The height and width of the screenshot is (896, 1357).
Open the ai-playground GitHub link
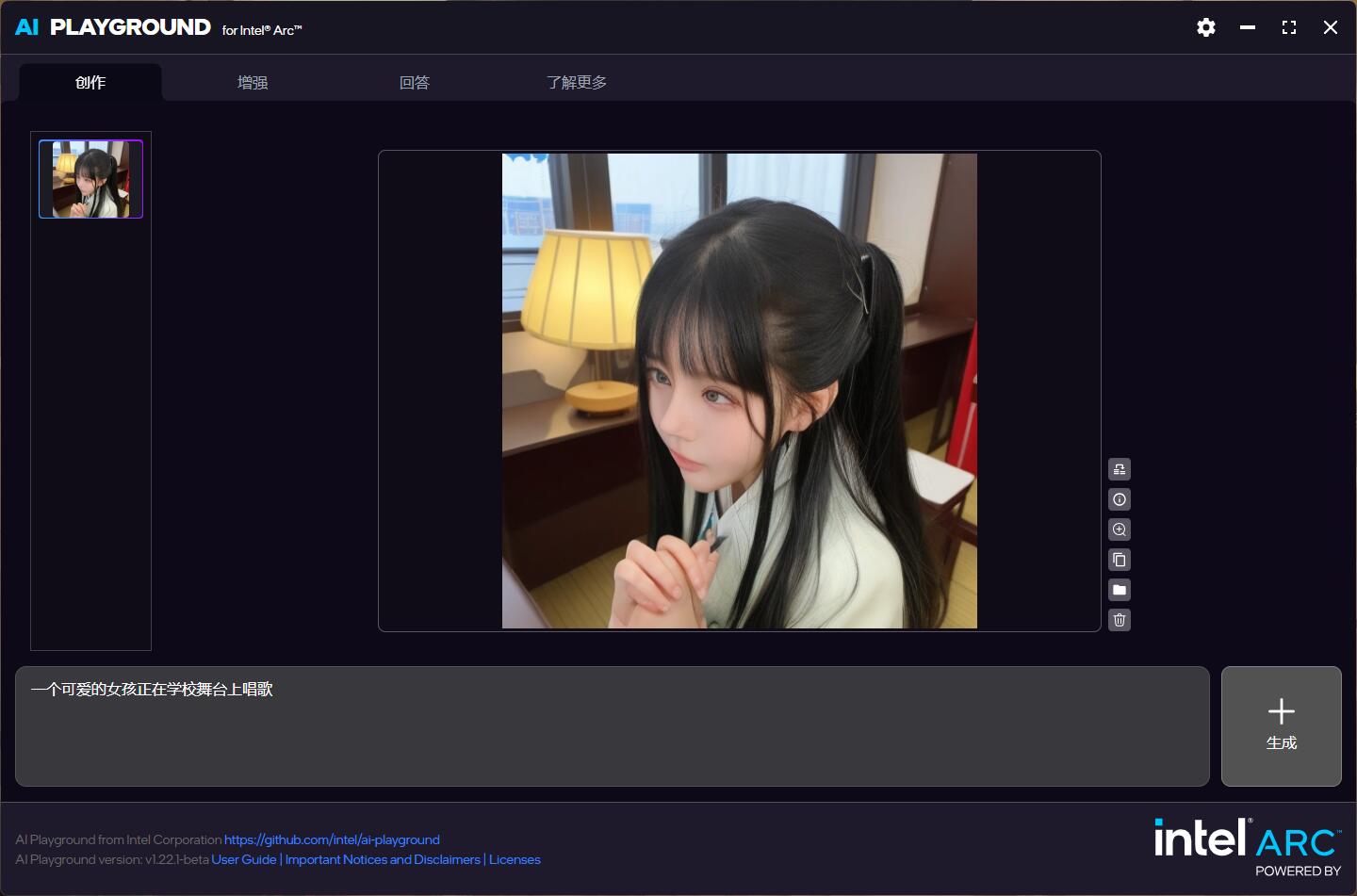tap(332, 839)
